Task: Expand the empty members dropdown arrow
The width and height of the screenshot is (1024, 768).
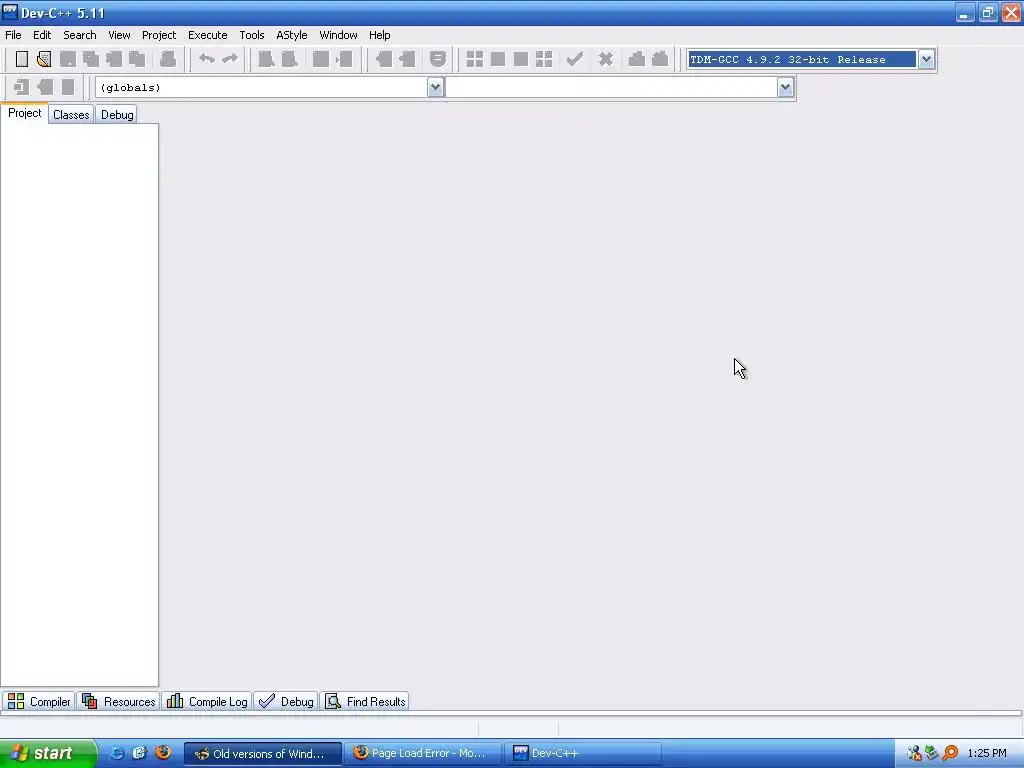Action: point(786,88)
